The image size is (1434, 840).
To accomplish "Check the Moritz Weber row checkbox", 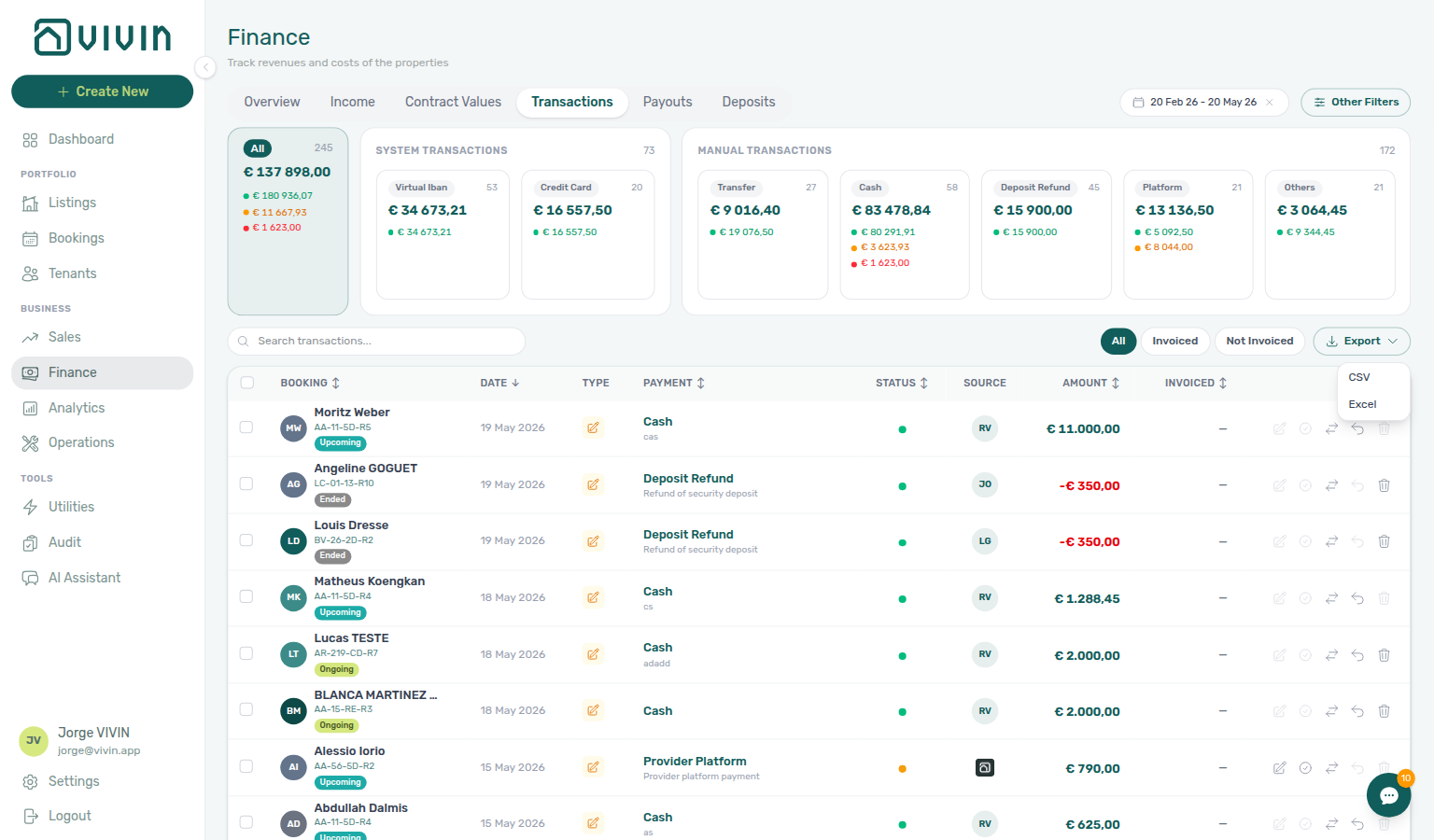I will click(246, 427).
